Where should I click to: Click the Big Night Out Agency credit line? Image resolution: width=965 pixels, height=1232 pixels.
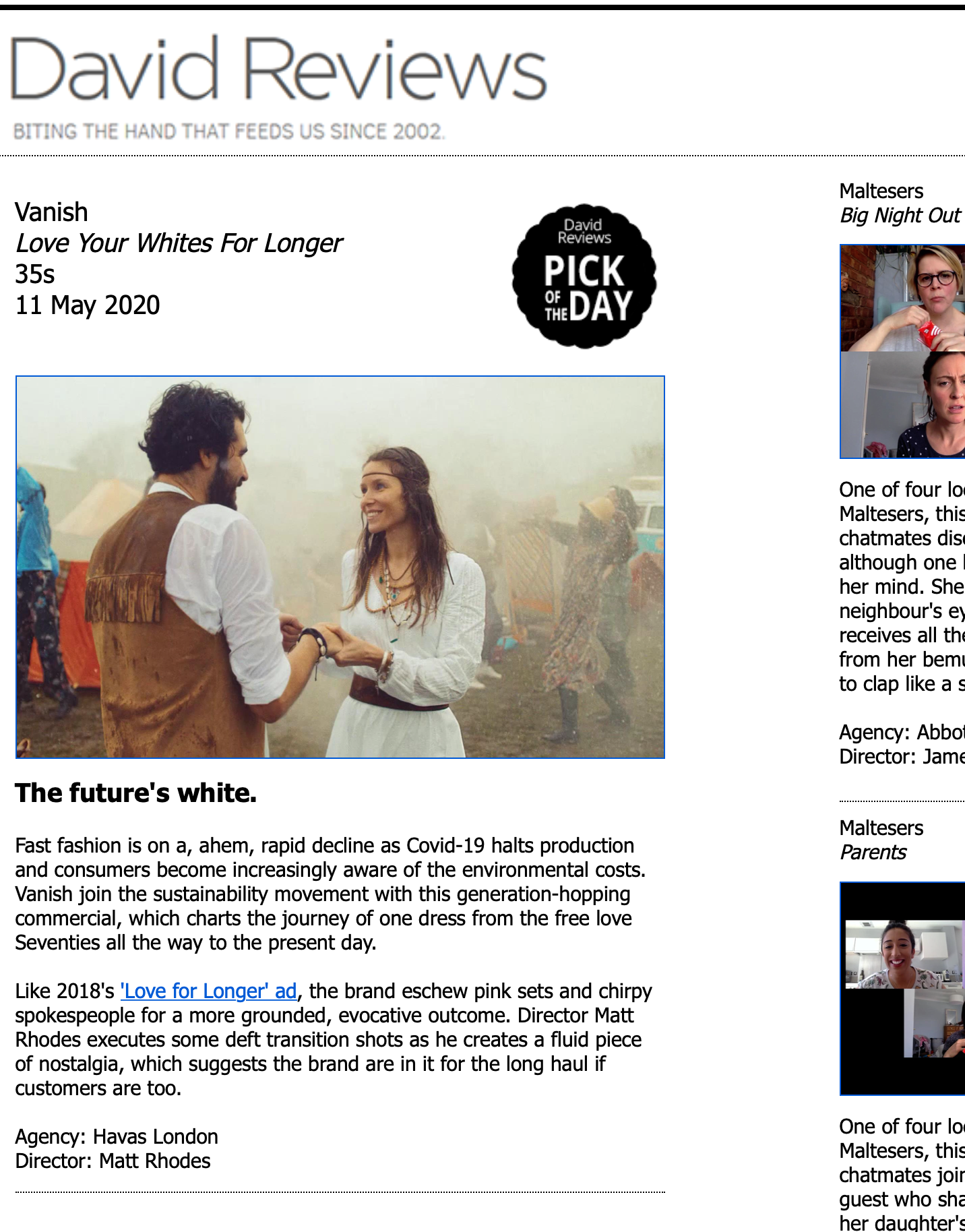point(902,732)
